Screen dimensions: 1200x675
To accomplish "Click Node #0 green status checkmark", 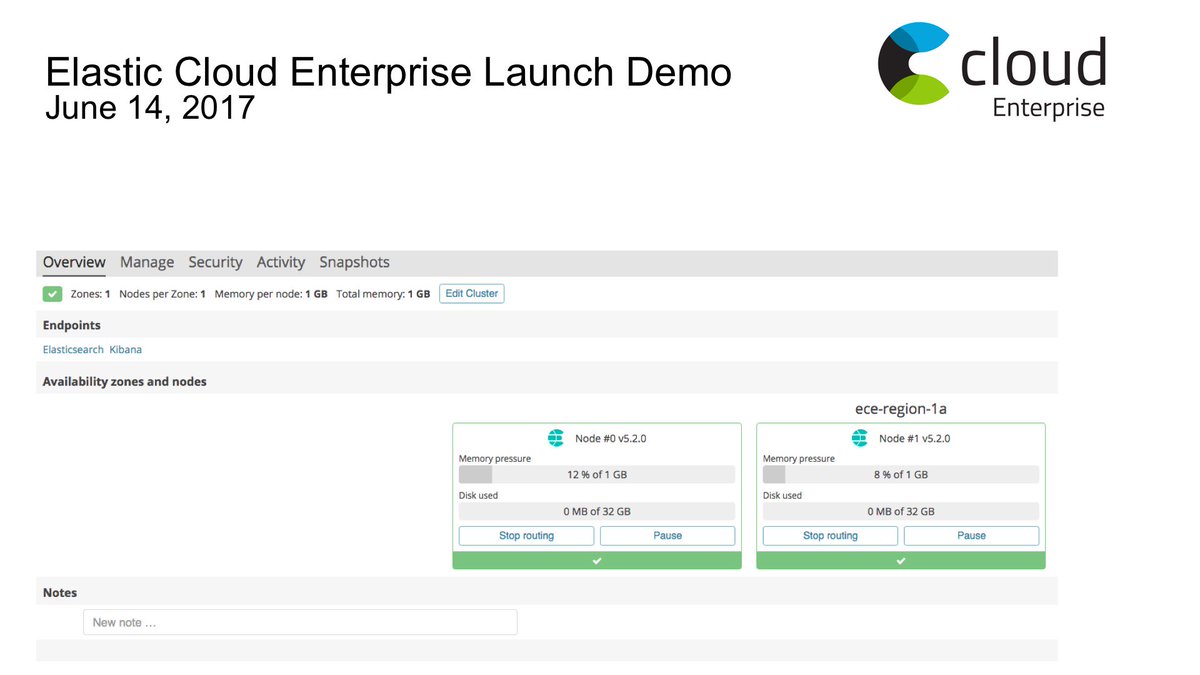I will click(x=597, y=561).
